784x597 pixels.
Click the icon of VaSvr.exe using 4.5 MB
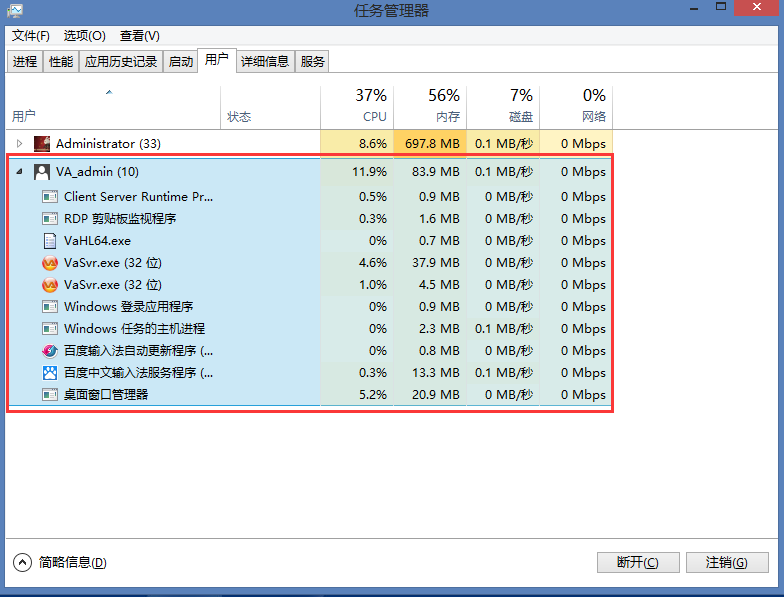[x=50, y=285]
